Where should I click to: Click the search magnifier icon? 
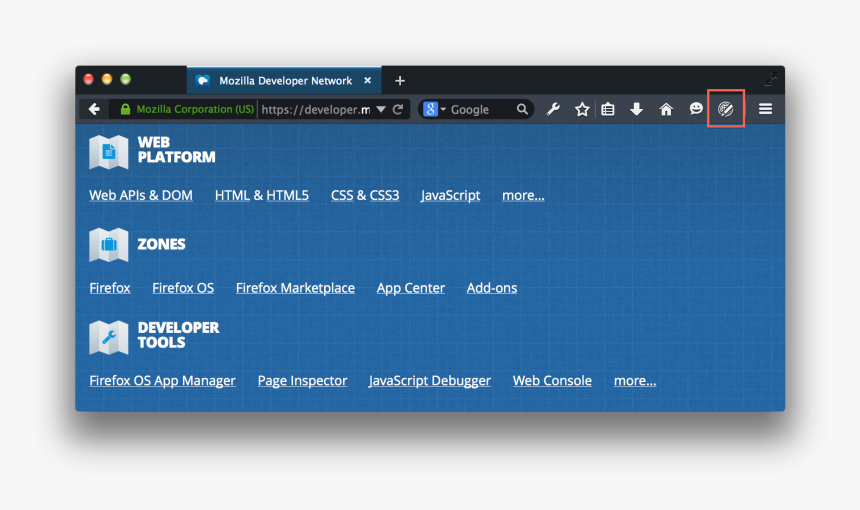[522, 109]
